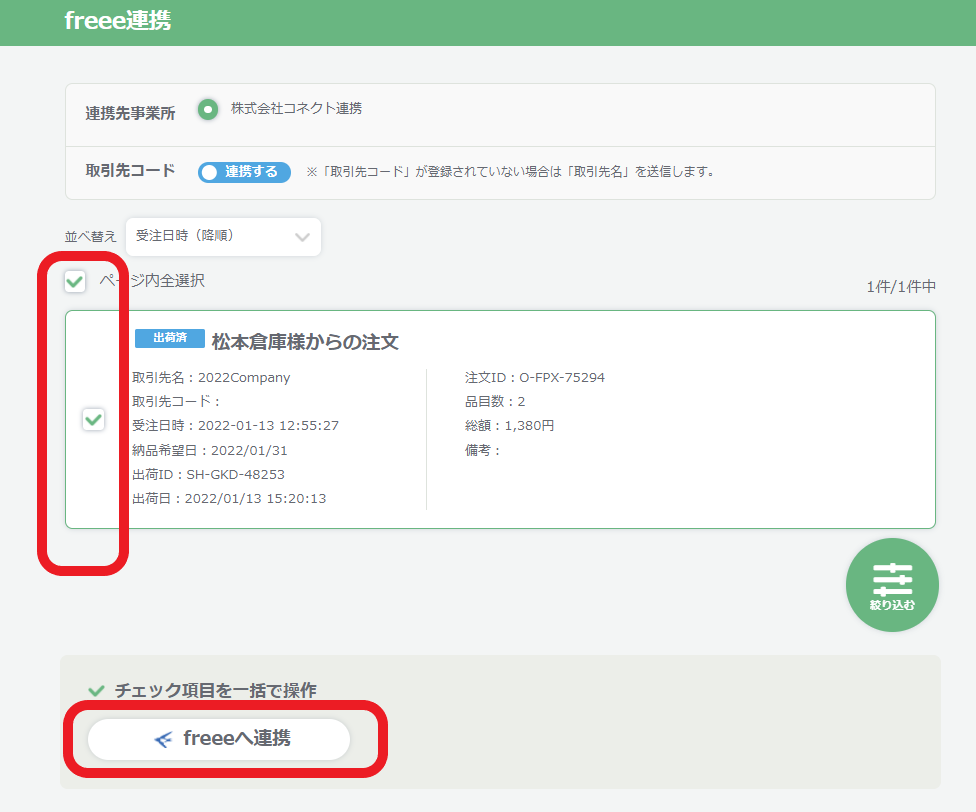Image resolution: width=976 pixels, height=812 pixels.
Task: Uncheck the ページ内全選択 checkbox
Action: tap(75, 282)
